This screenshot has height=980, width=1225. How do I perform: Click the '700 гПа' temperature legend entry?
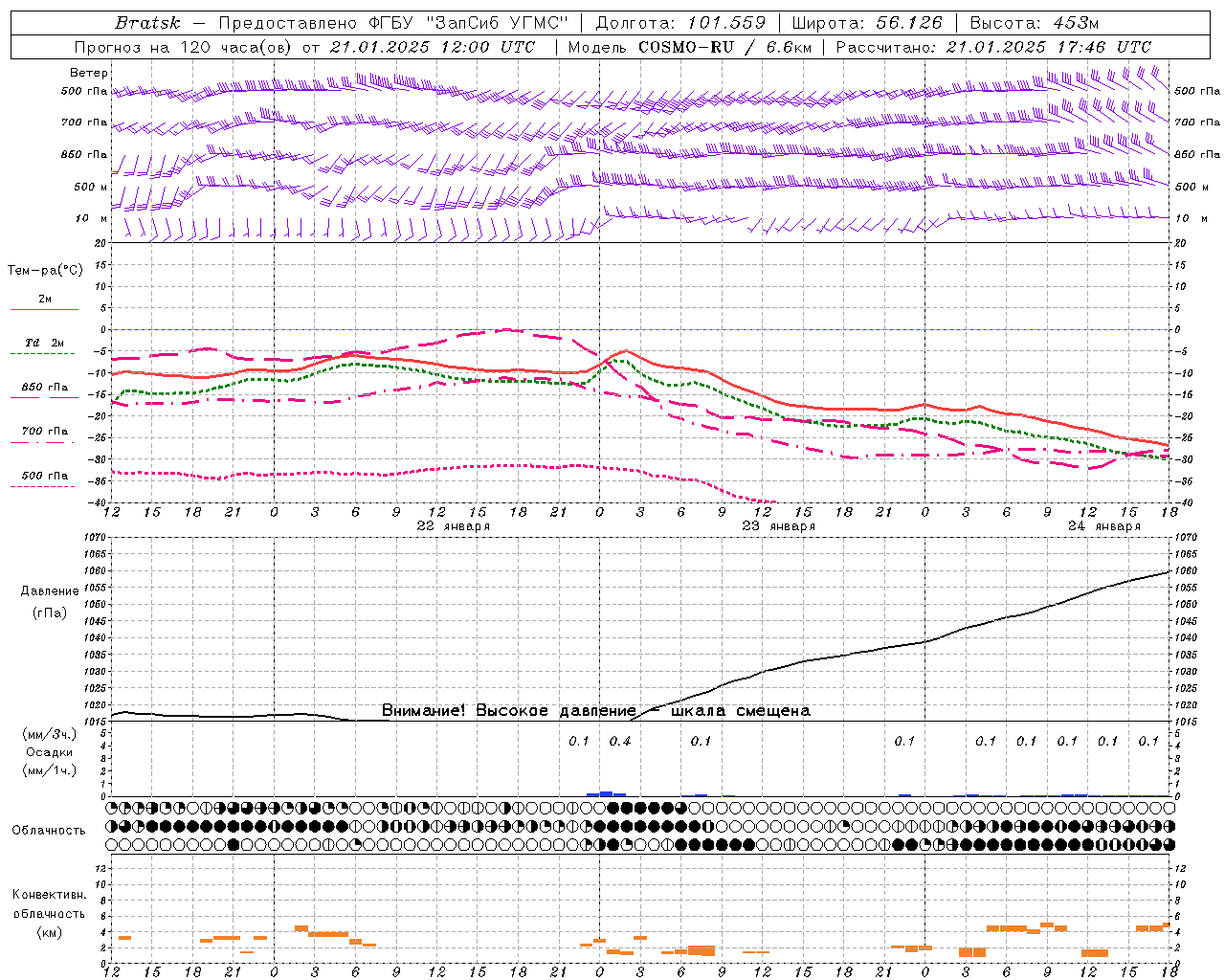click(x=45, y=431)
